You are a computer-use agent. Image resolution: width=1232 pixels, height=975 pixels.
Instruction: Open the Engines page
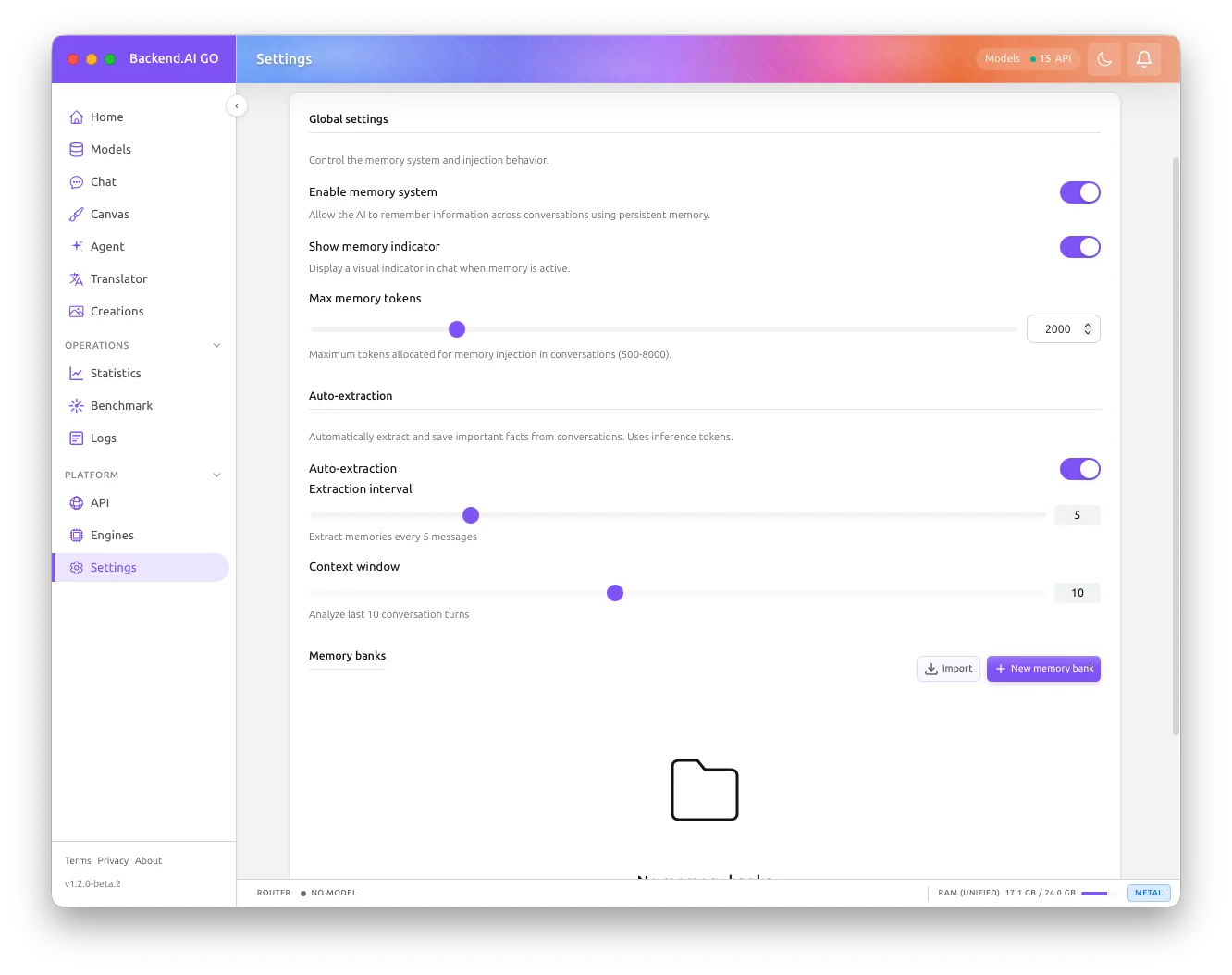pos(112,535)
